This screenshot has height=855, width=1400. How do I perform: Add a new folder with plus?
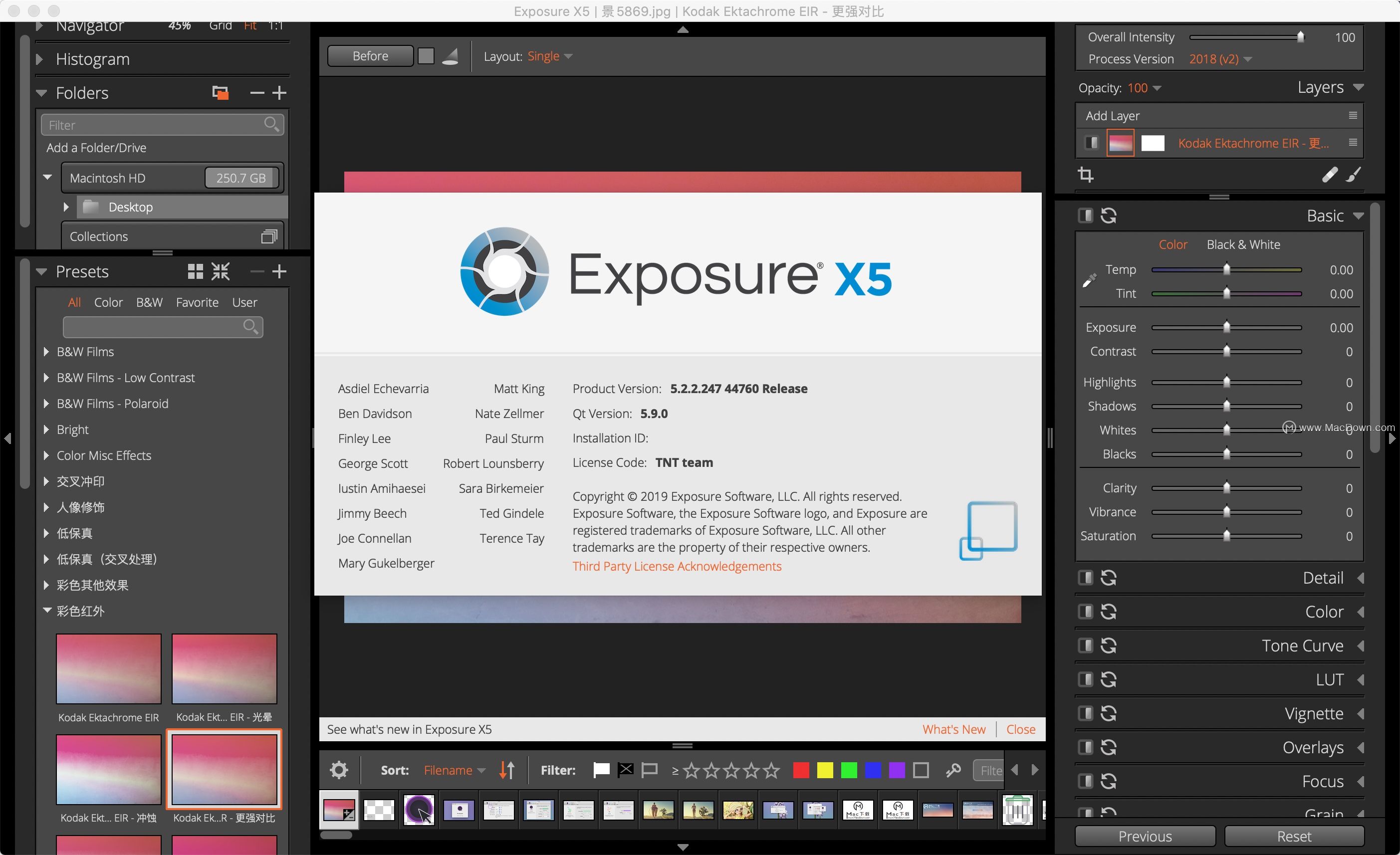(279, 93)
